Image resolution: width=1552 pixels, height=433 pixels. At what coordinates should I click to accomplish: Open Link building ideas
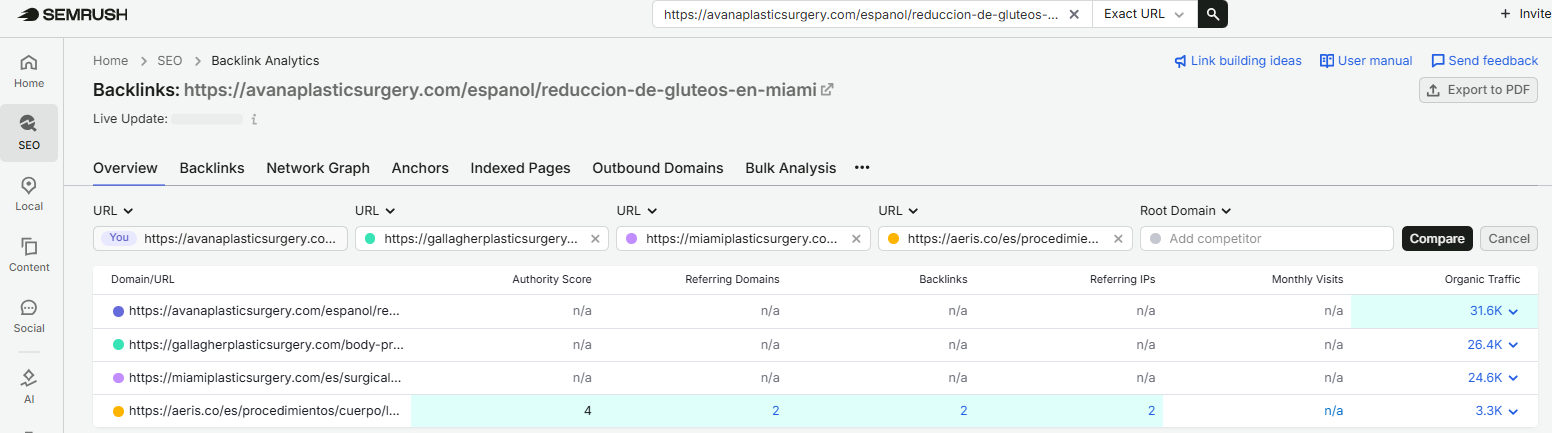click(x=1237, y=61)
